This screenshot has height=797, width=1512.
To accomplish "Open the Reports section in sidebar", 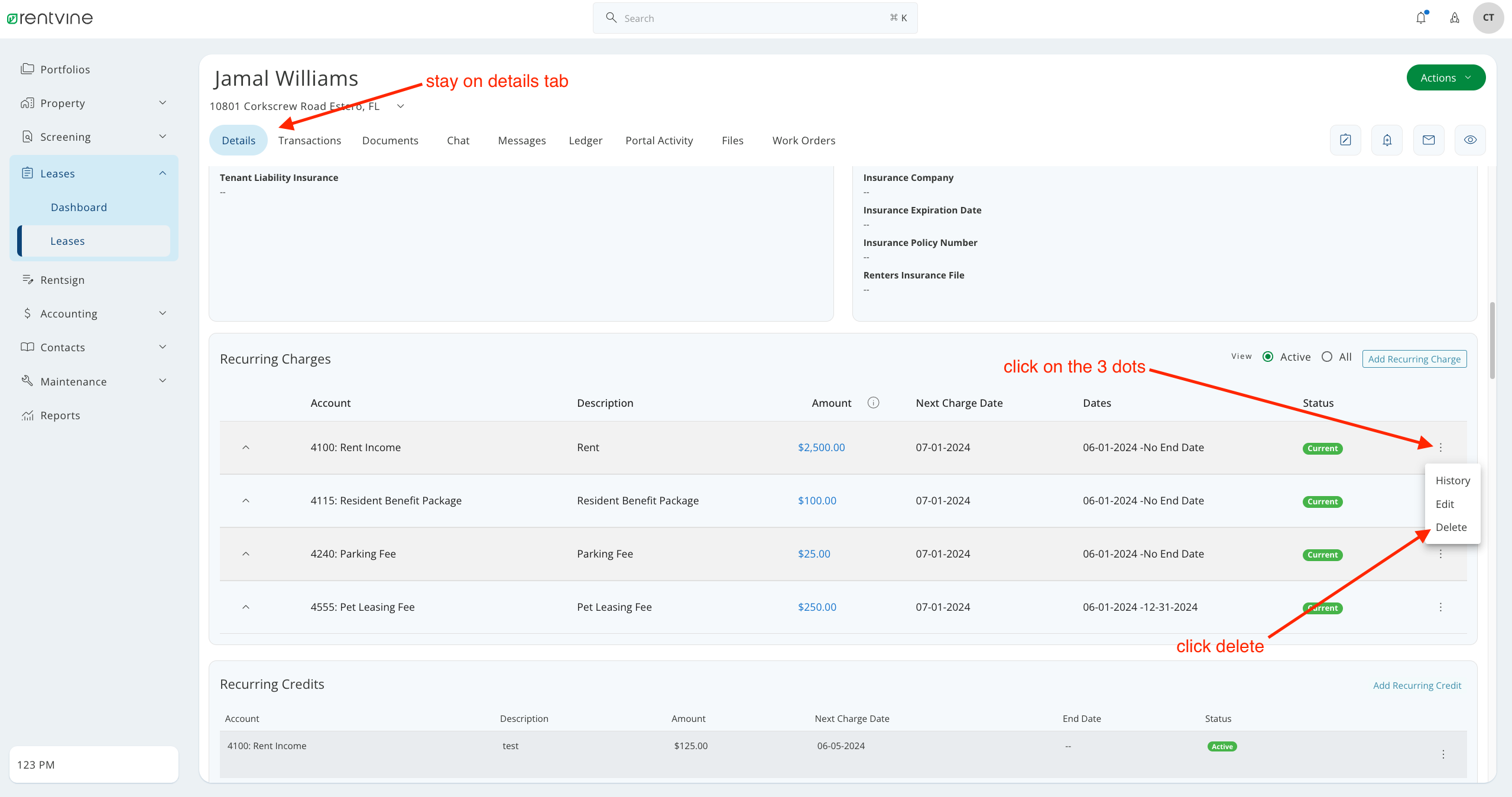I will (60, 415).
